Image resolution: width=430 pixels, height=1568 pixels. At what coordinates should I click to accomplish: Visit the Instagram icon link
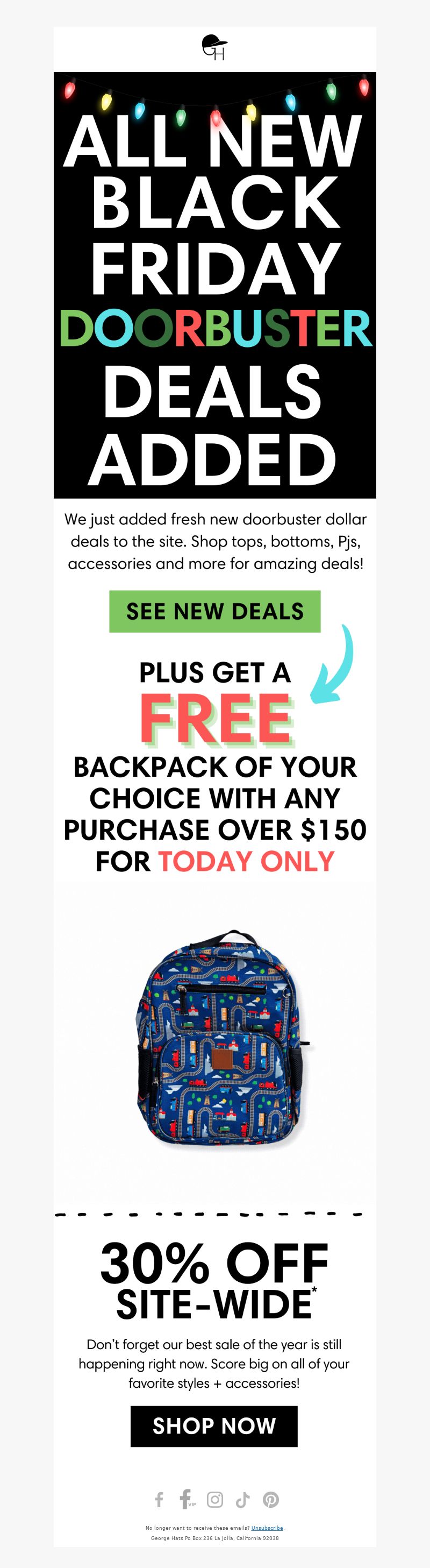click(x=214, y=1499)
